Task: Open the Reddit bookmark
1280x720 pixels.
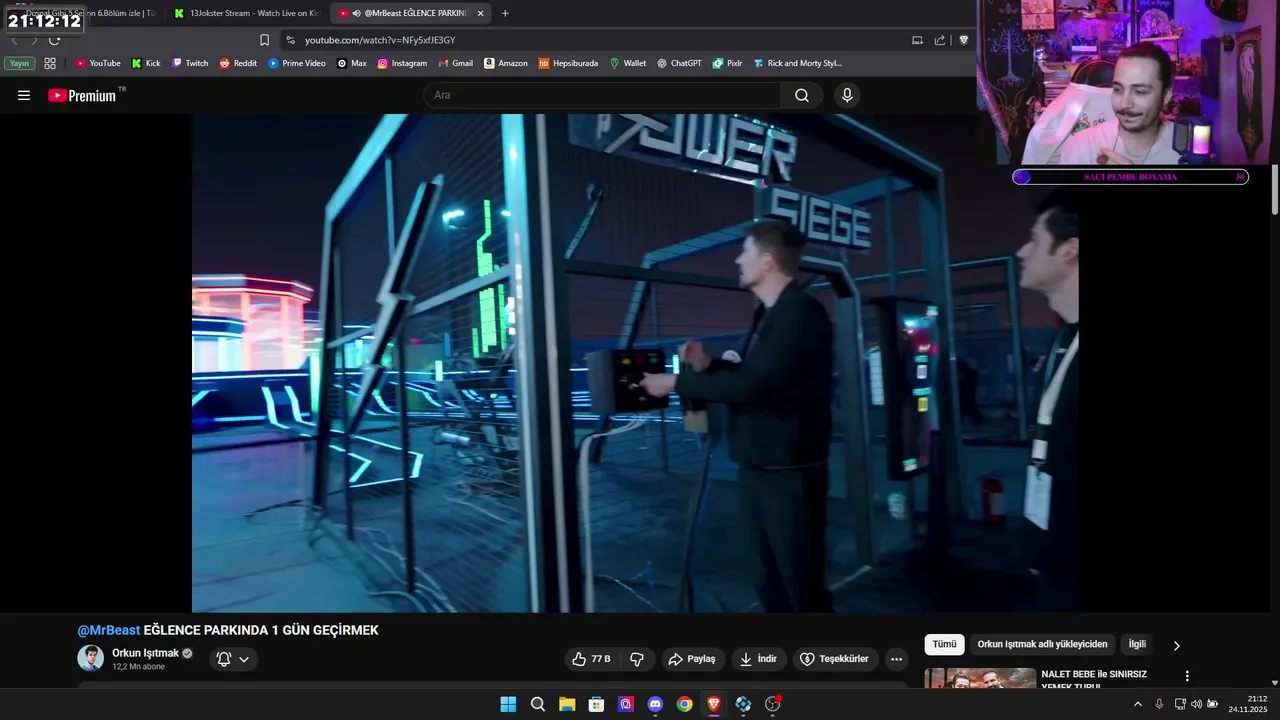Action: (x=238, y=63)
